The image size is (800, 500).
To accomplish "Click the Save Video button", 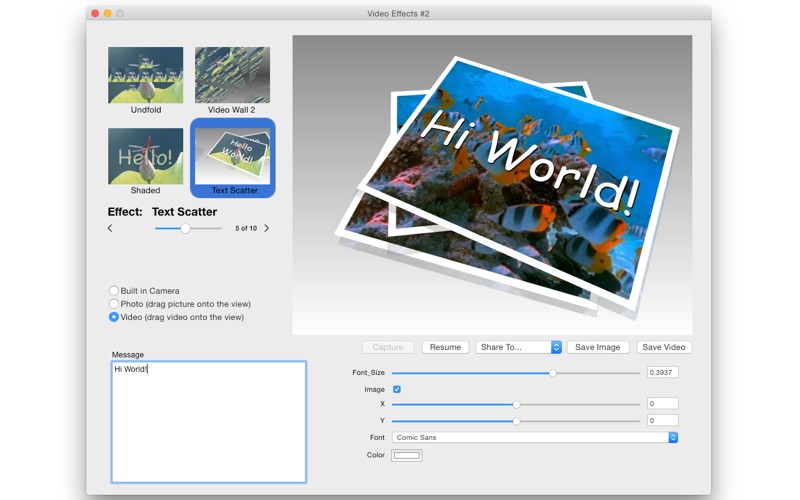I will click(664, 347).
